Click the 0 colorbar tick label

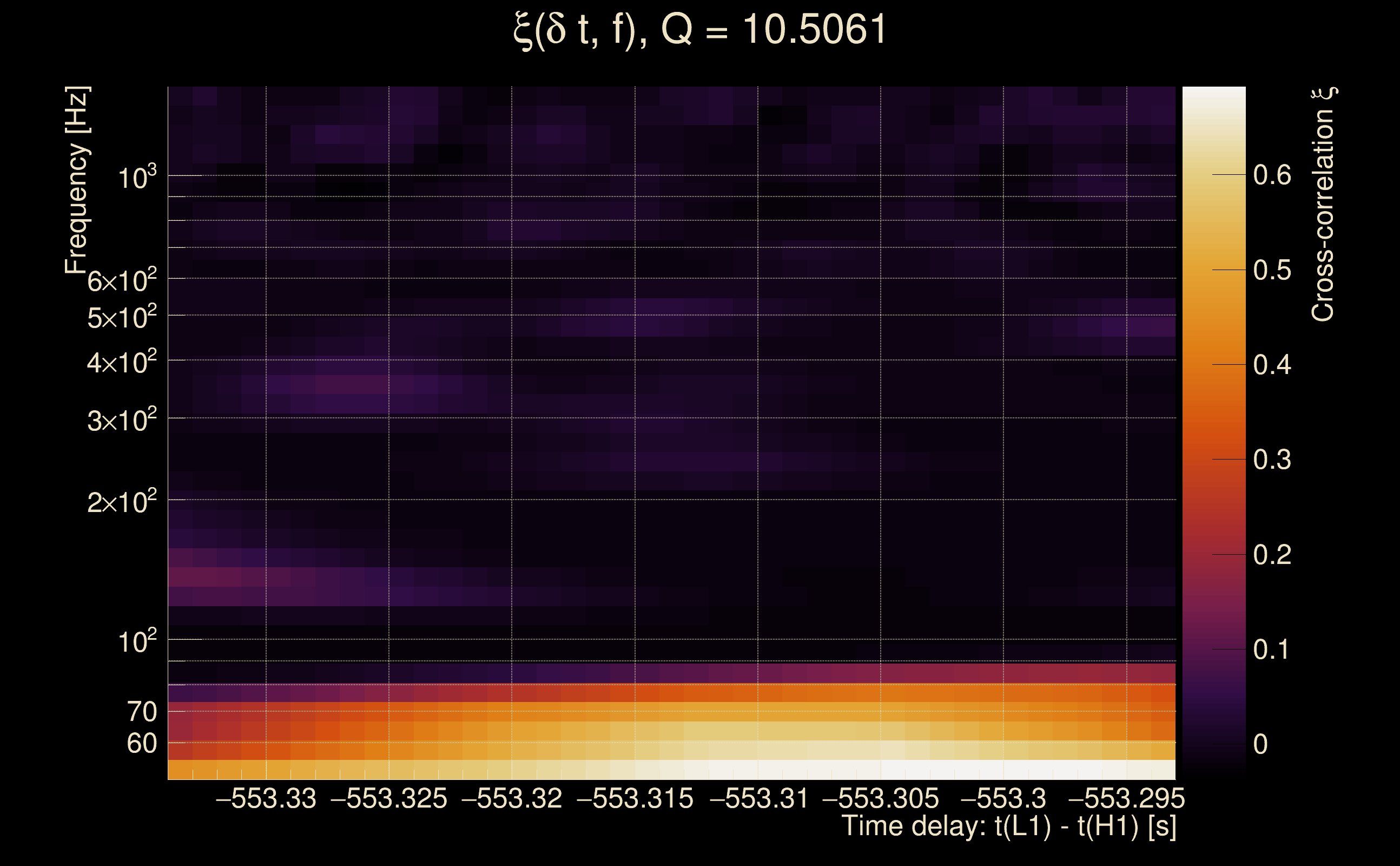point(1260,744)
